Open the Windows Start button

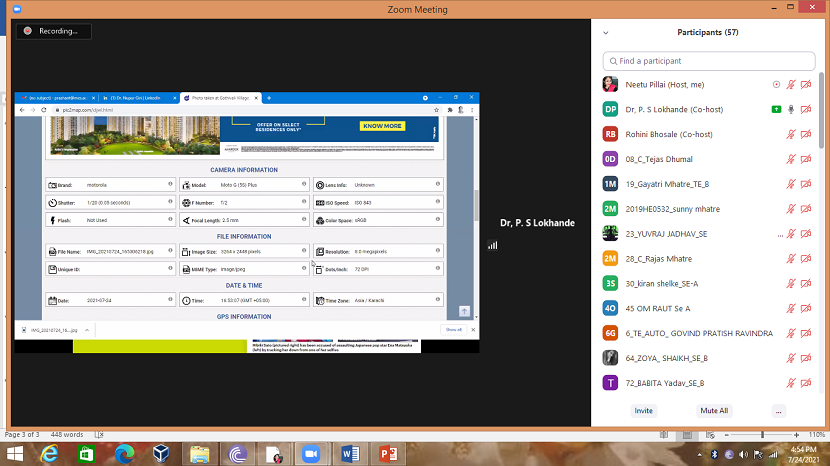click(x=15, y=454)
